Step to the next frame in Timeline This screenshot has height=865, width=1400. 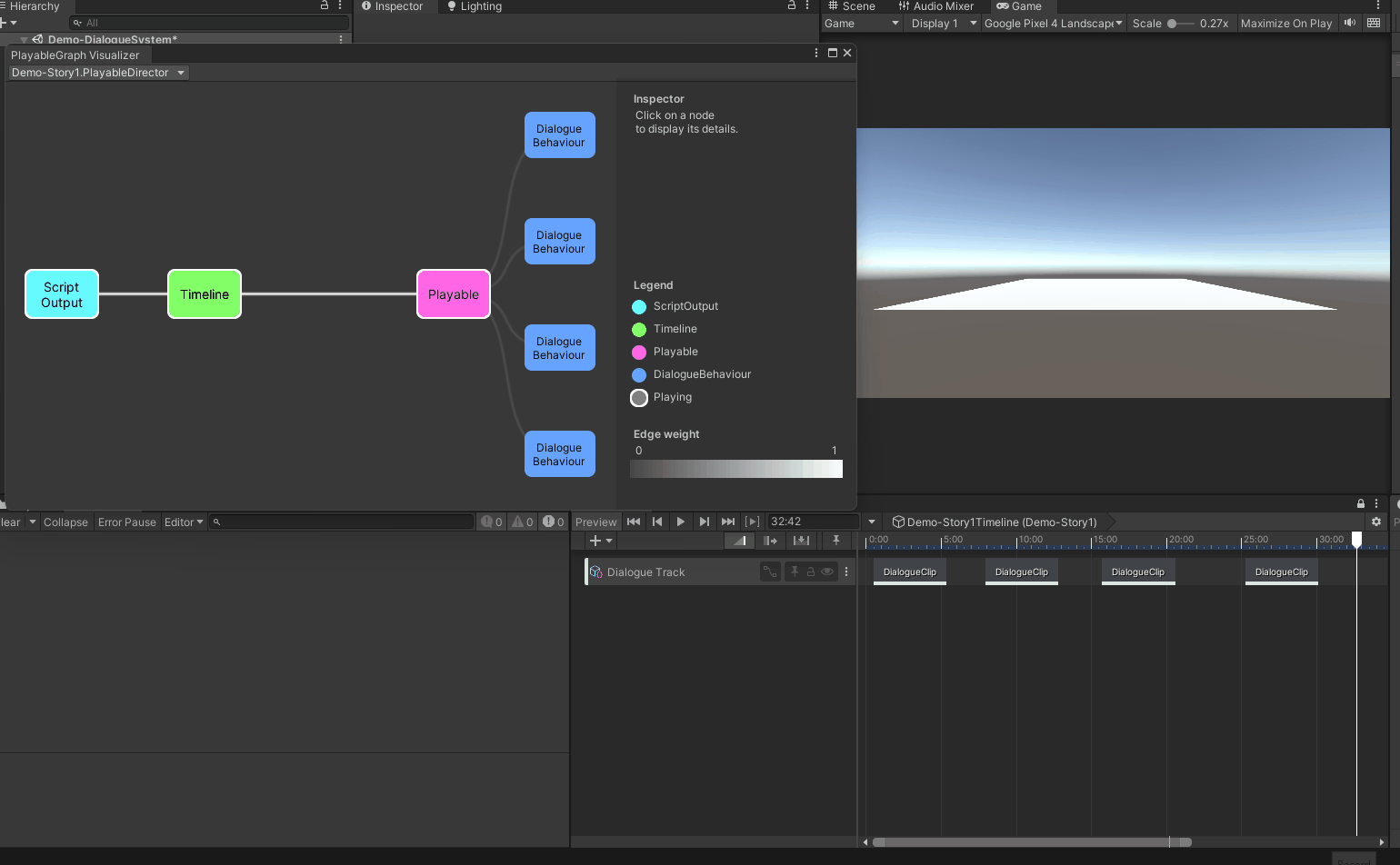pos(704,522)
